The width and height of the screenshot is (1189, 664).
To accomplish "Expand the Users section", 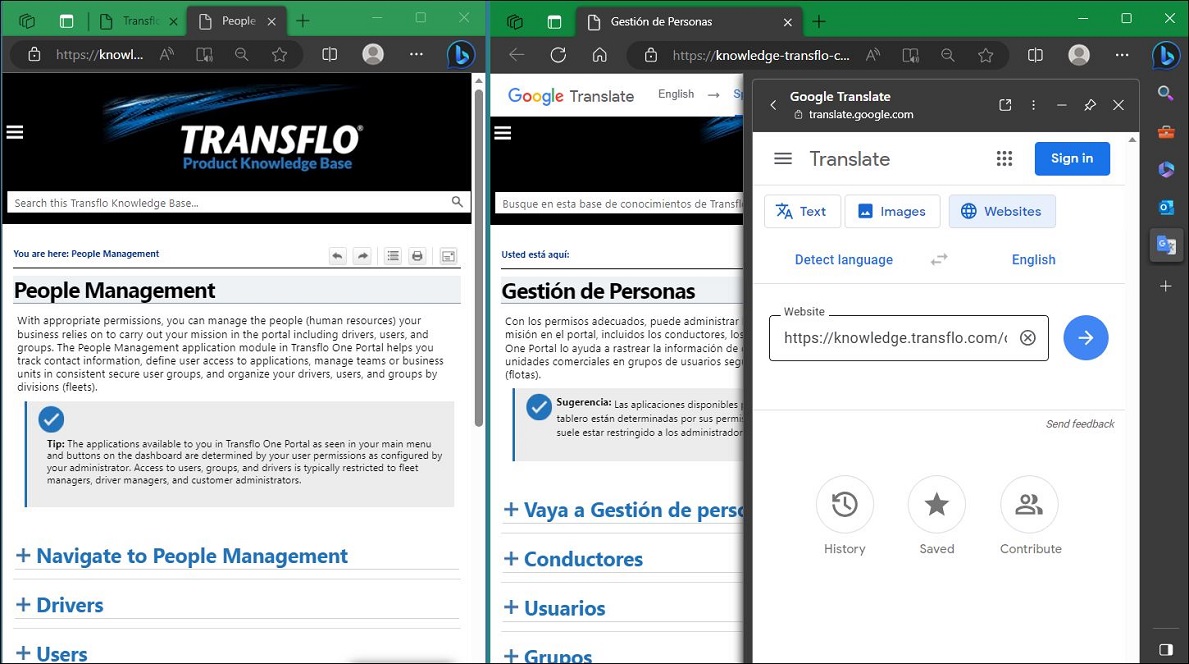I will 52,653.
